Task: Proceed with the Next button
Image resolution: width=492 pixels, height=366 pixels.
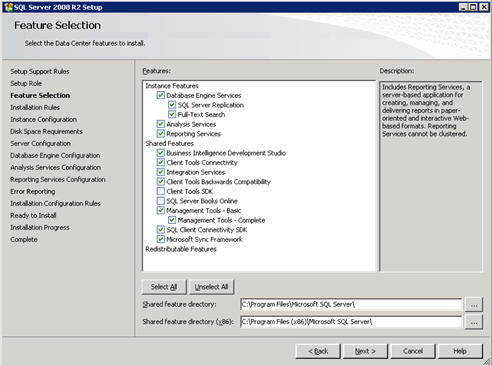Action: pos(365,351)
